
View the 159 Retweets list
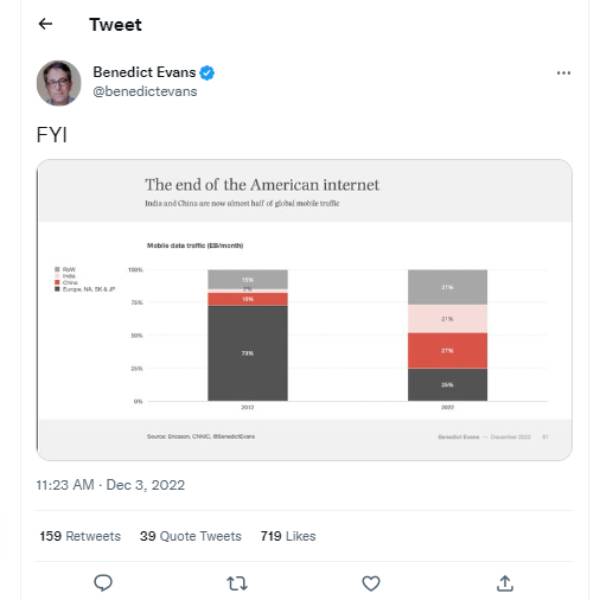pyautogui.click(x=80, y=536)
